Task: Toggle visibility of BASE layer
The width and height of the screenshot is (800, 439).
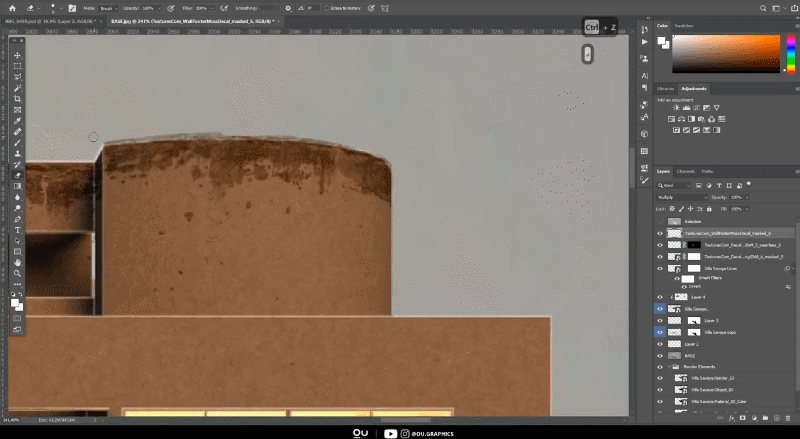Action: click(660, 355)
